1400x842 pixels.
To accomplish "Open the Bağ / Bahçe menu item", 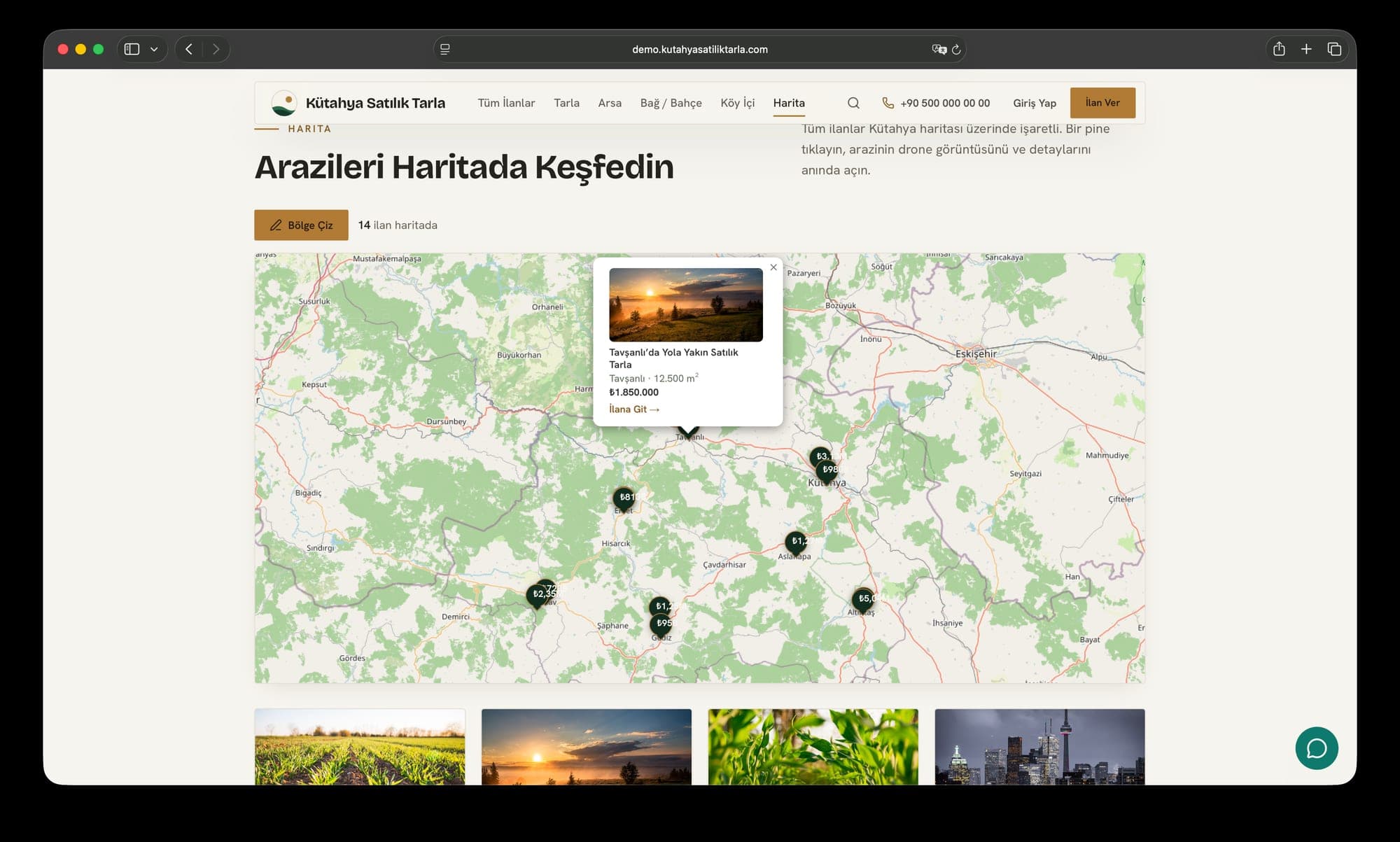I will 671,103.
